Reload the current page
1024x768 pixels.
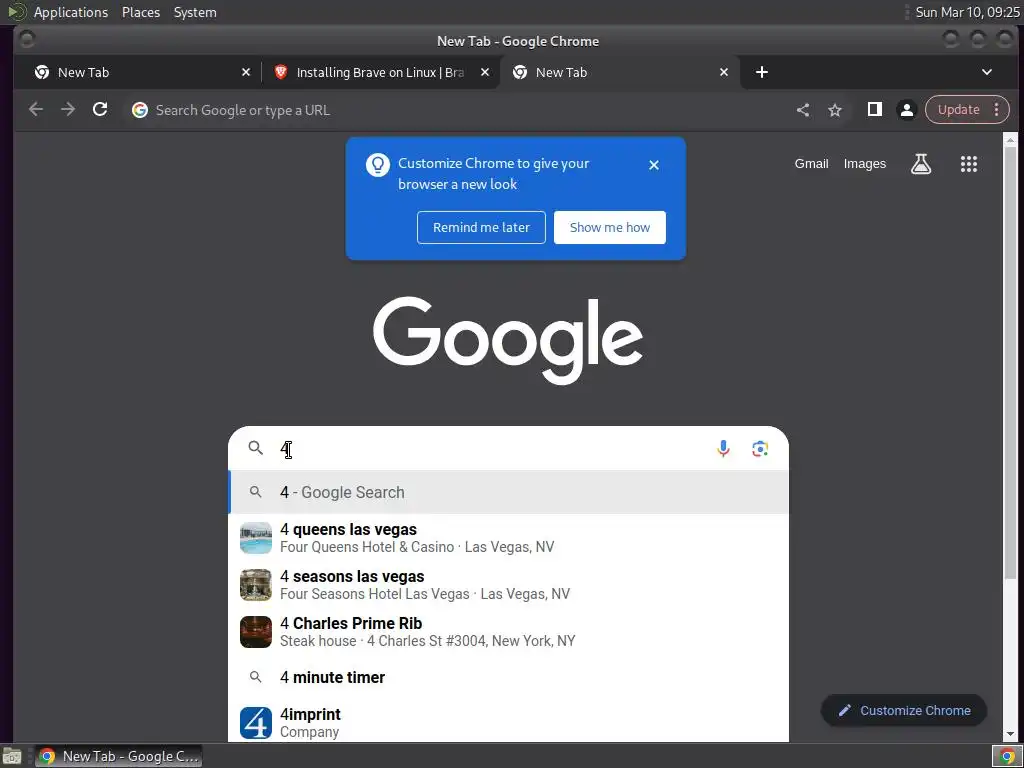[100, 110]
